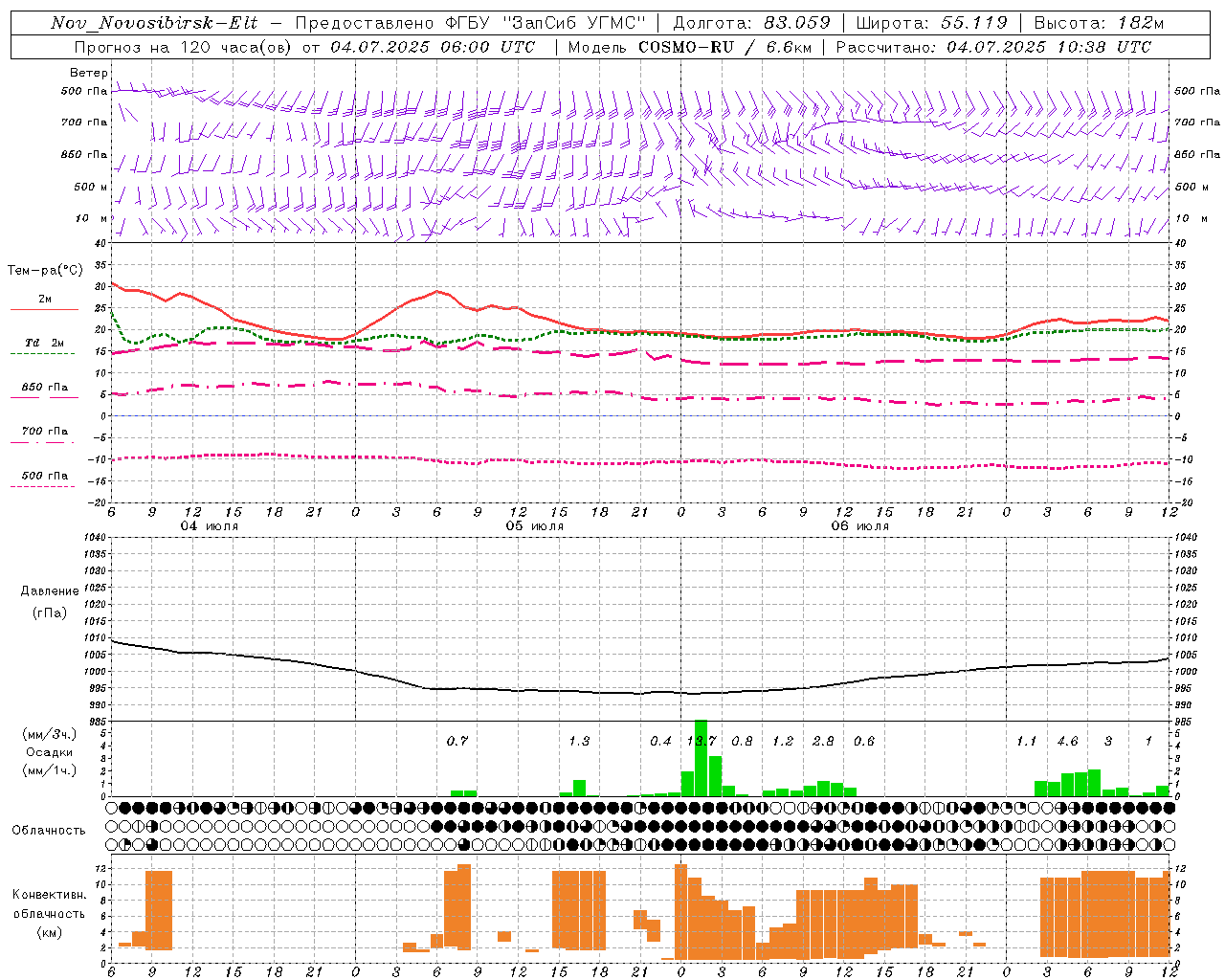Click the Td 2м dew point legend label
Image resolution: width=1225 pixels, height=980 pixels.
[44, 343]
